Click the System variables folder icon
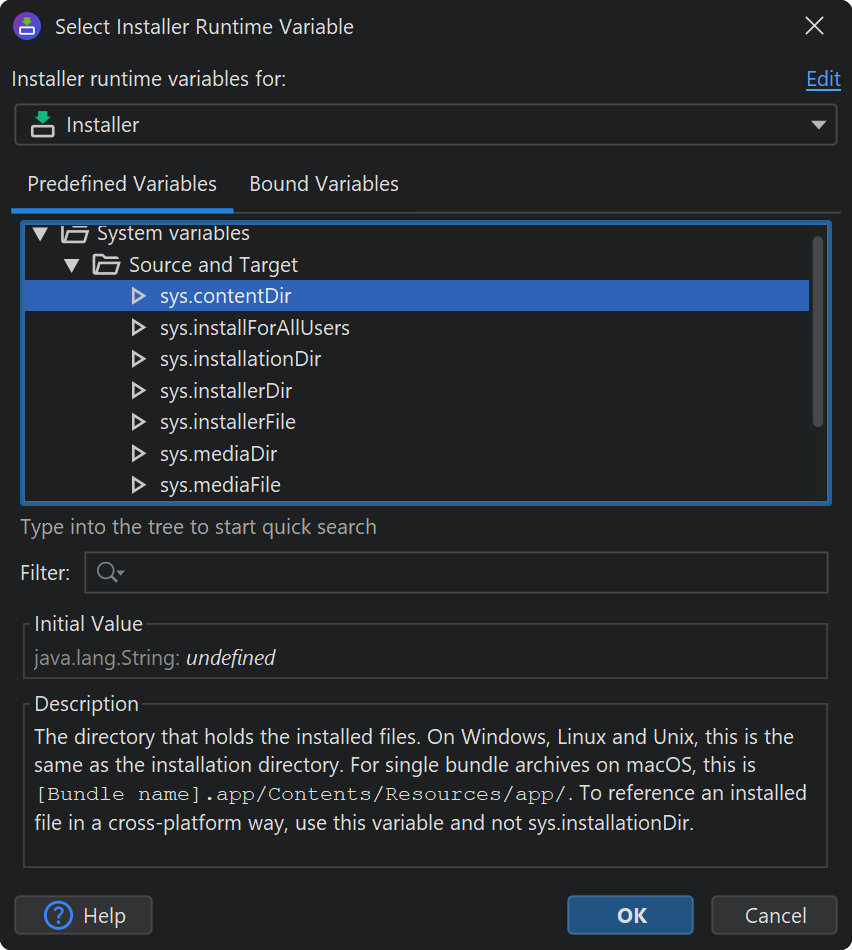Screen dimensions: 852x950 tap(74, 235)
